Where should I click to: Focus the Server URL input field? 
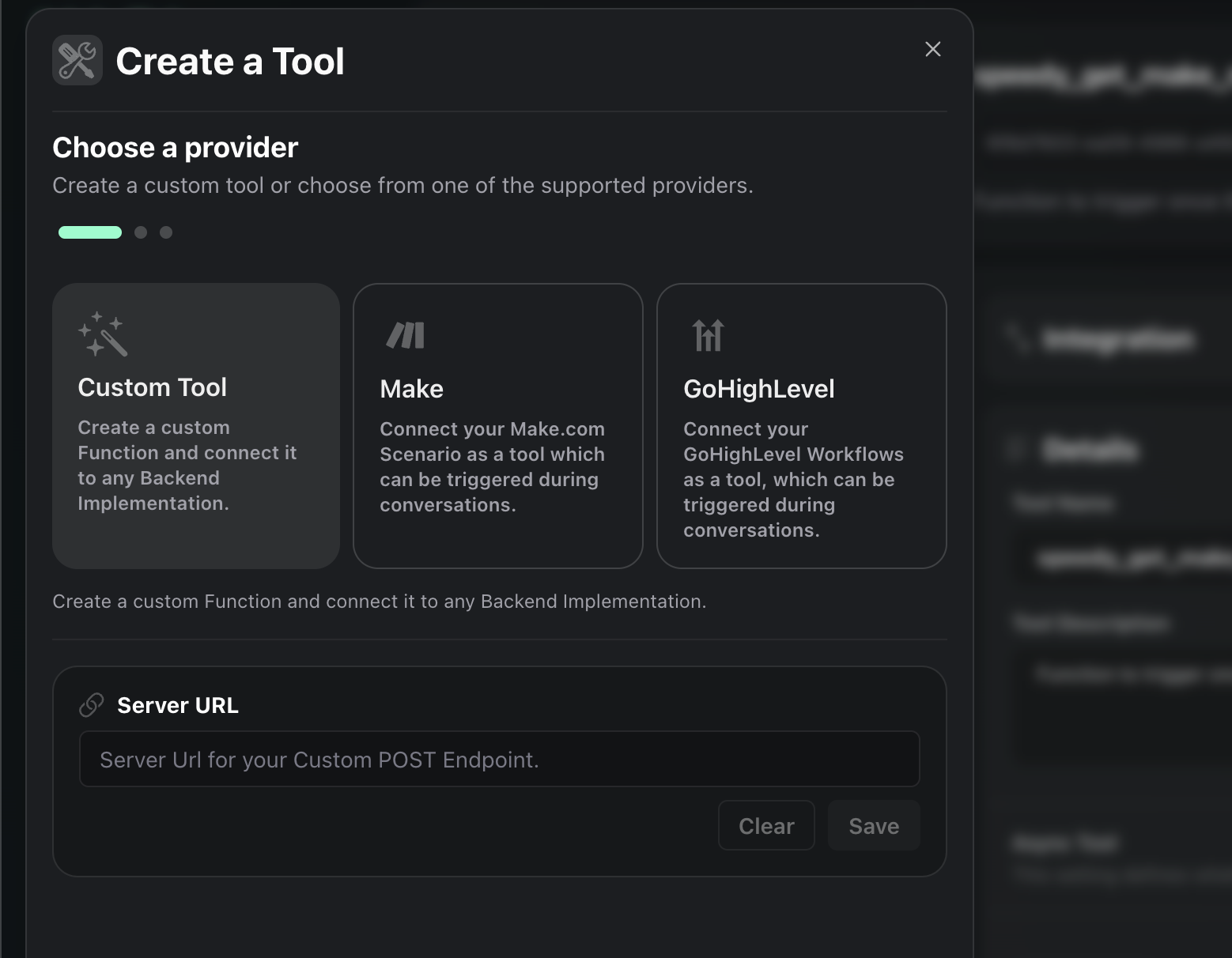point(500,759)
